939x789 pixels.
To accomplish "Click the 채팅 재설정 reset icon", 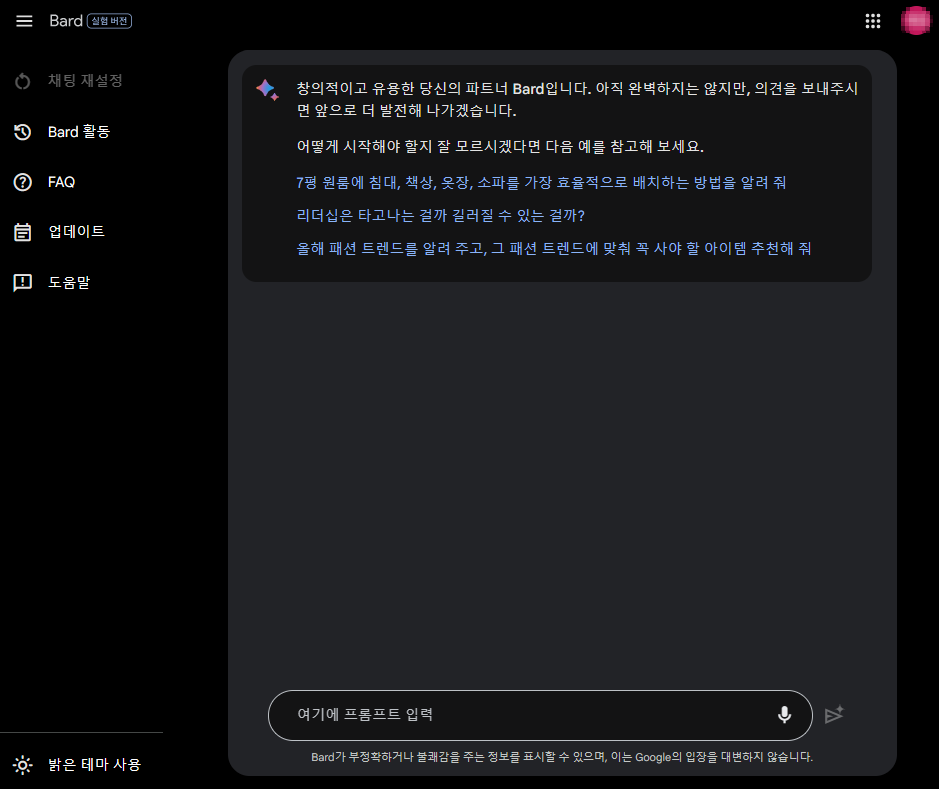I will (x=23, y=81).
